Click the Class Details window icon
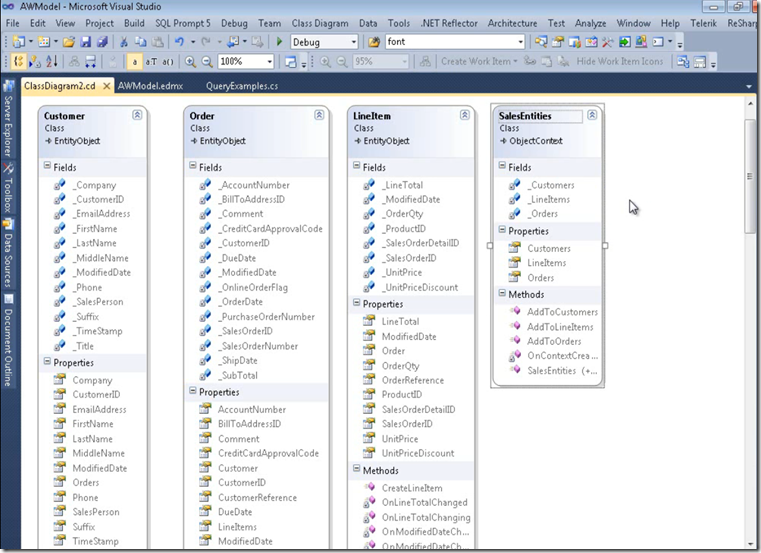 tap(291, 62)
